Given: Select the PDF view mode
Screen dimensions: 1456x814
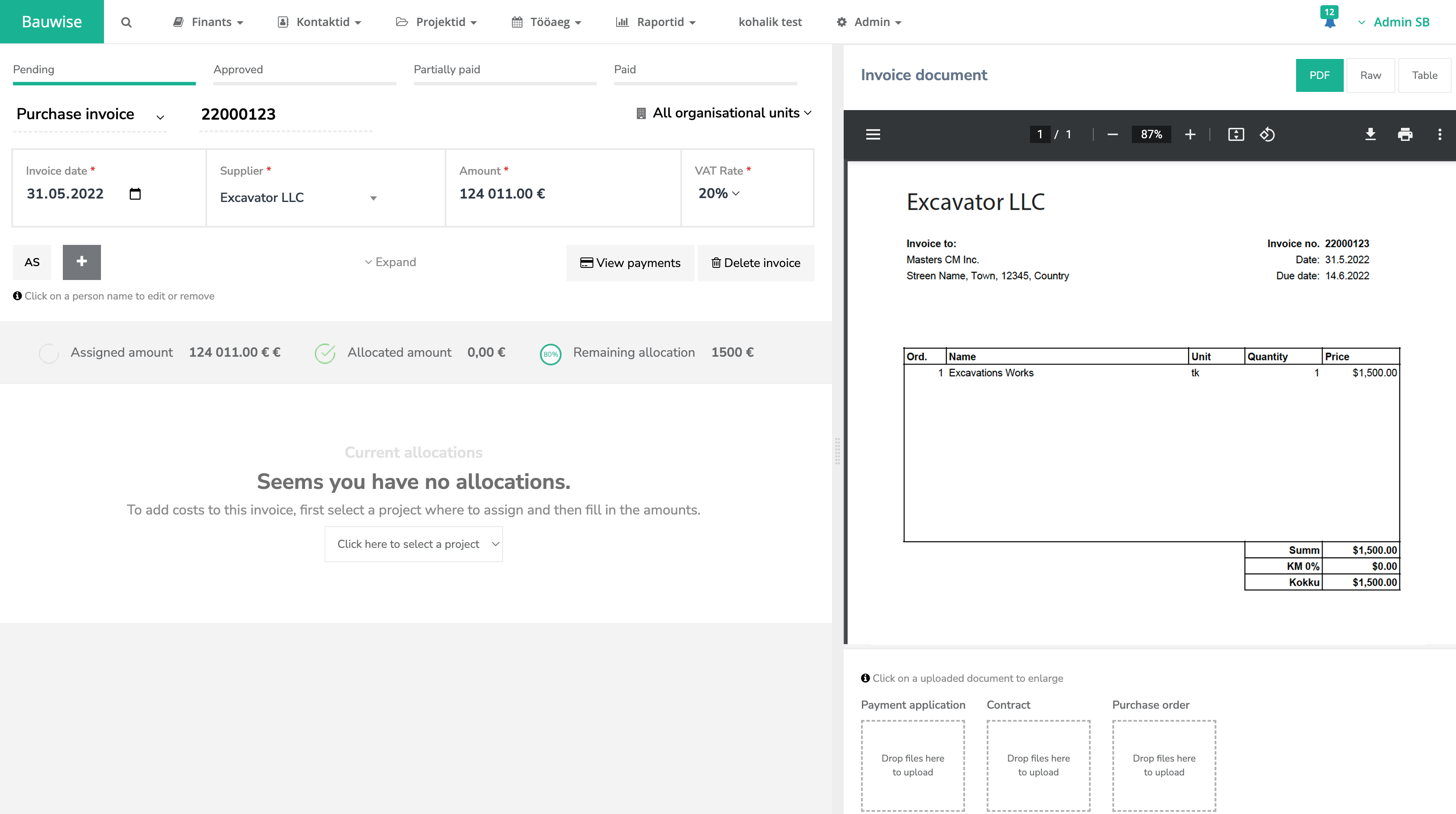Looking at the screenshot, I should (x=1319, y=75).
